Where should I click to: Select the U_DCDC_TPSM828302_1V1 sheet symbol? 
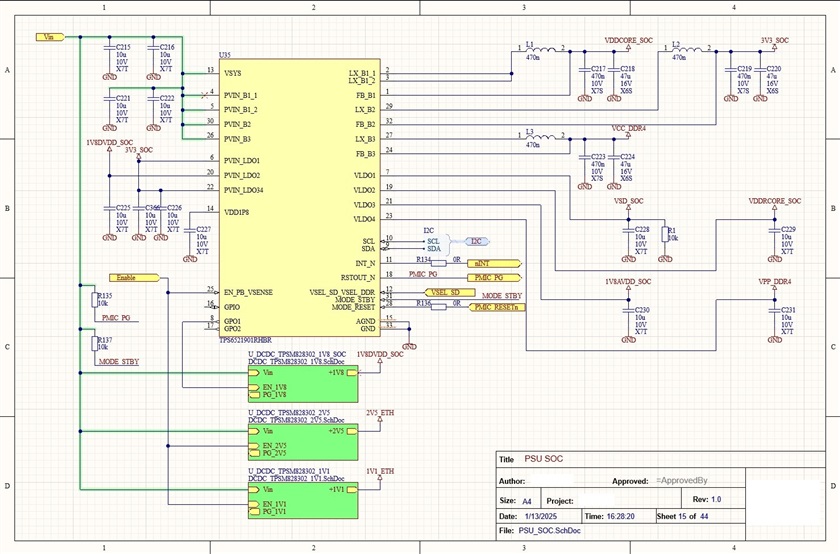point(303,500)
